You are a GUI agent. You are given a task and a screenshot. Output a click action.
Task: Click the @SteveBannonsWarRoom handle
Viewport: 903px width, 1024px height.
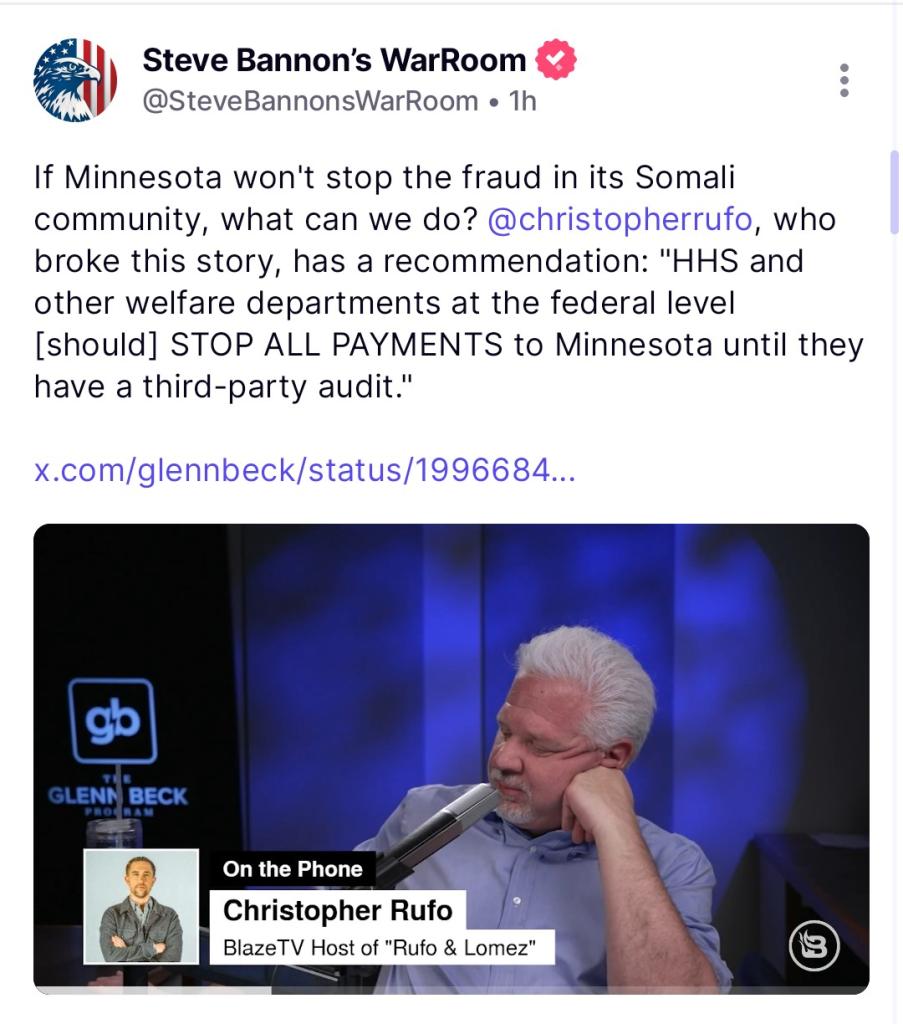(310, 101)
